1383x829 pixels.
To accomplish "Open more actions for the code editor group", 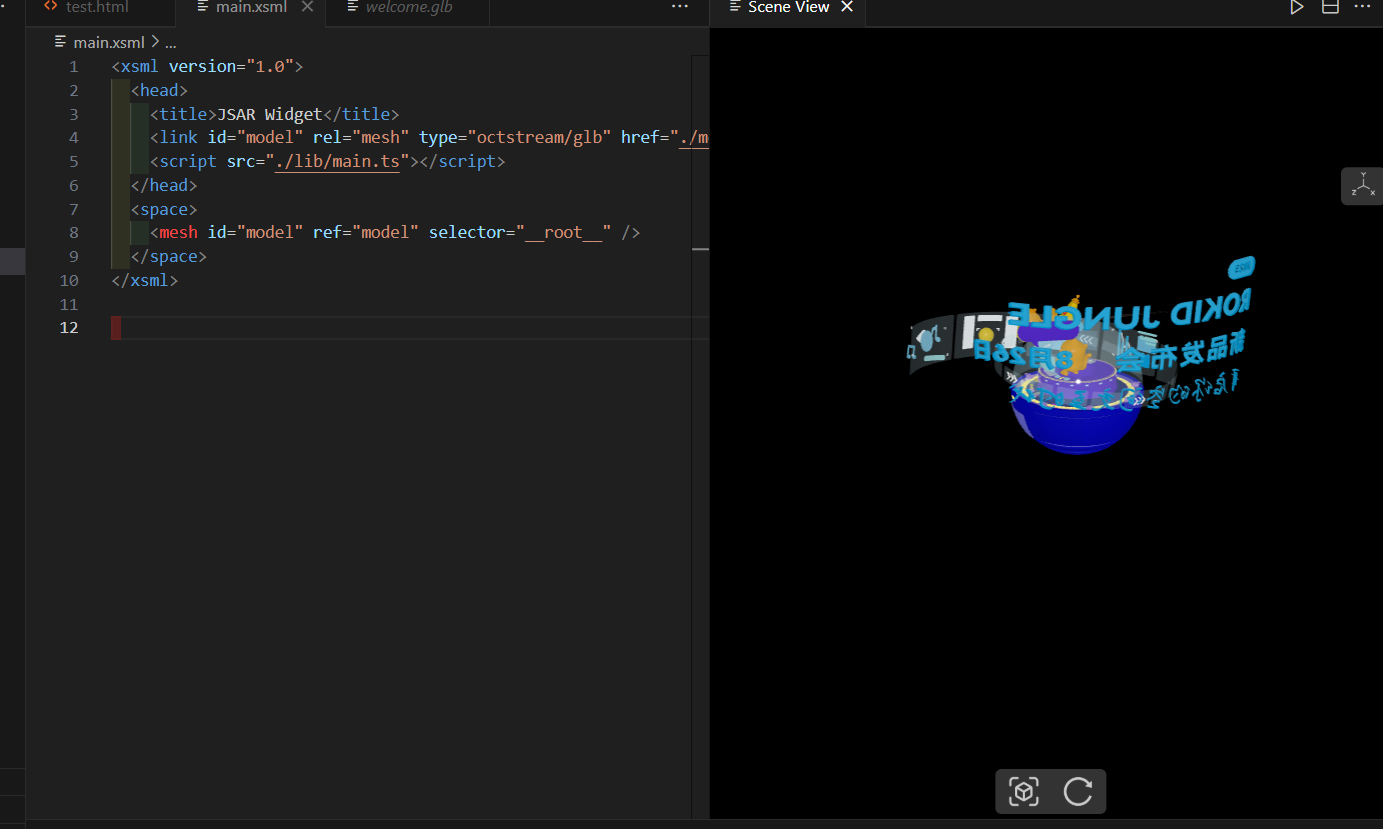I will click(680, 7).
